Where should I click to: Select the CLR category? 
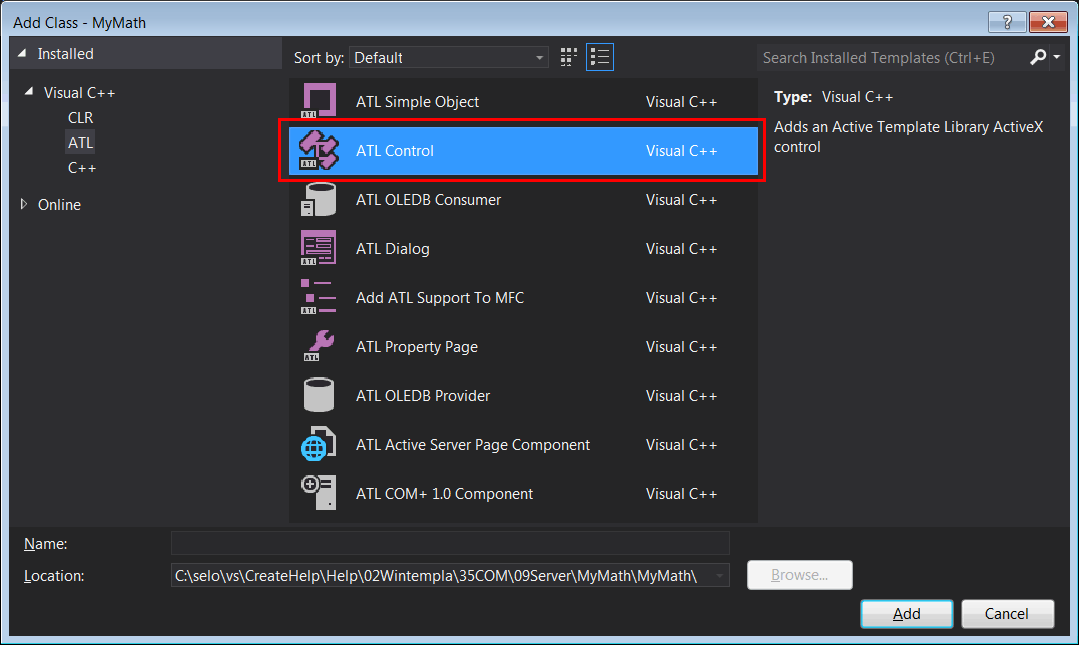(81, 118)
